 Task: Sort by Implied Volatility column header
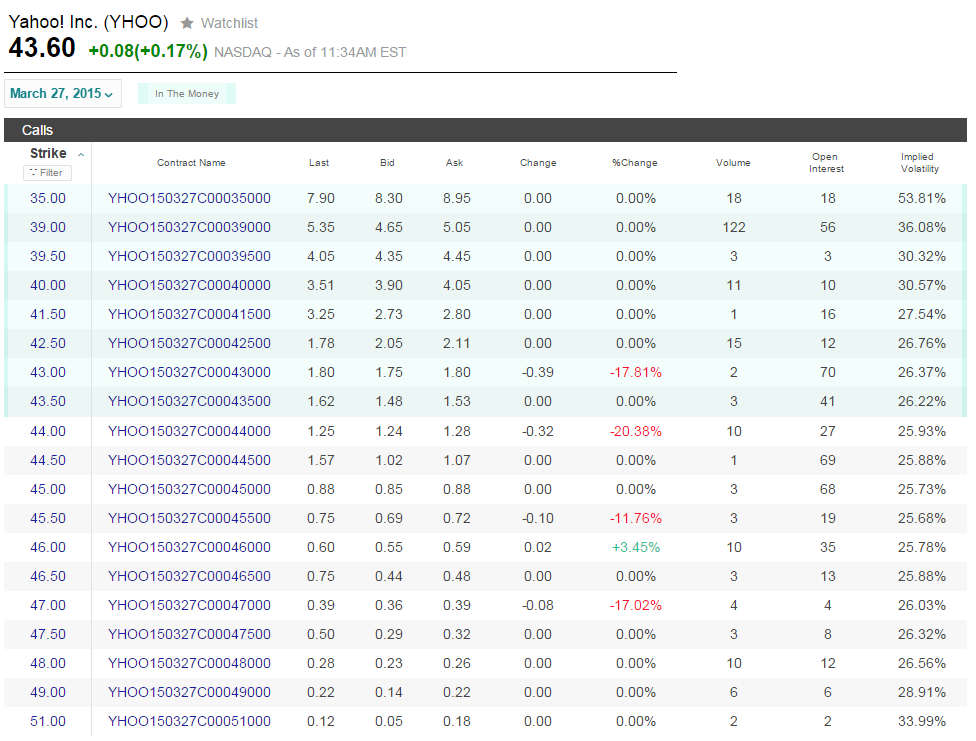[919, 163]
